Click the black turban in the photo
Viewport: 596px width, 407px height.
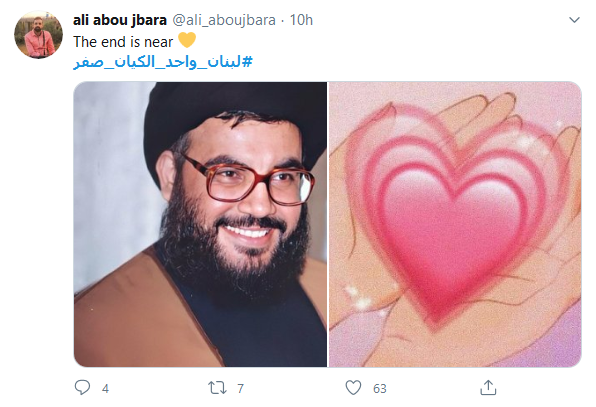[x=232, y=114]
